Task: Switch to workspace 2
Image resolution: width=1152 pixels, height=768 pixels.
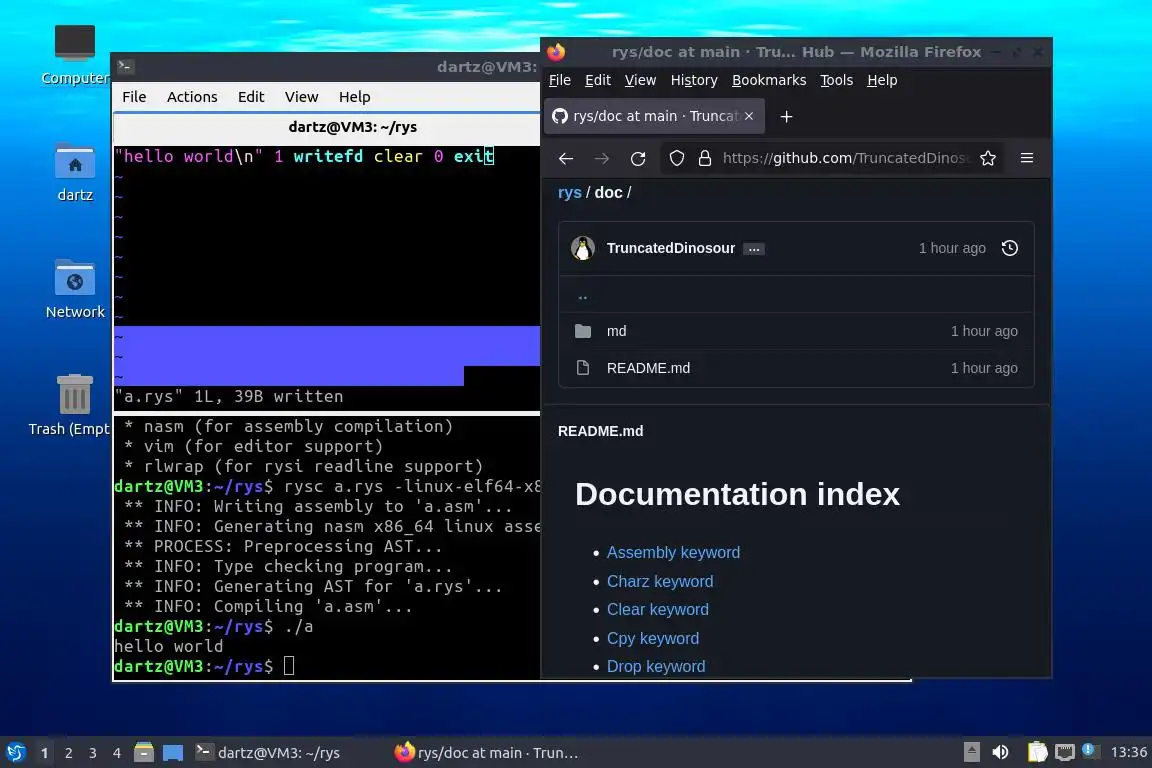Action: click(68, 753)
